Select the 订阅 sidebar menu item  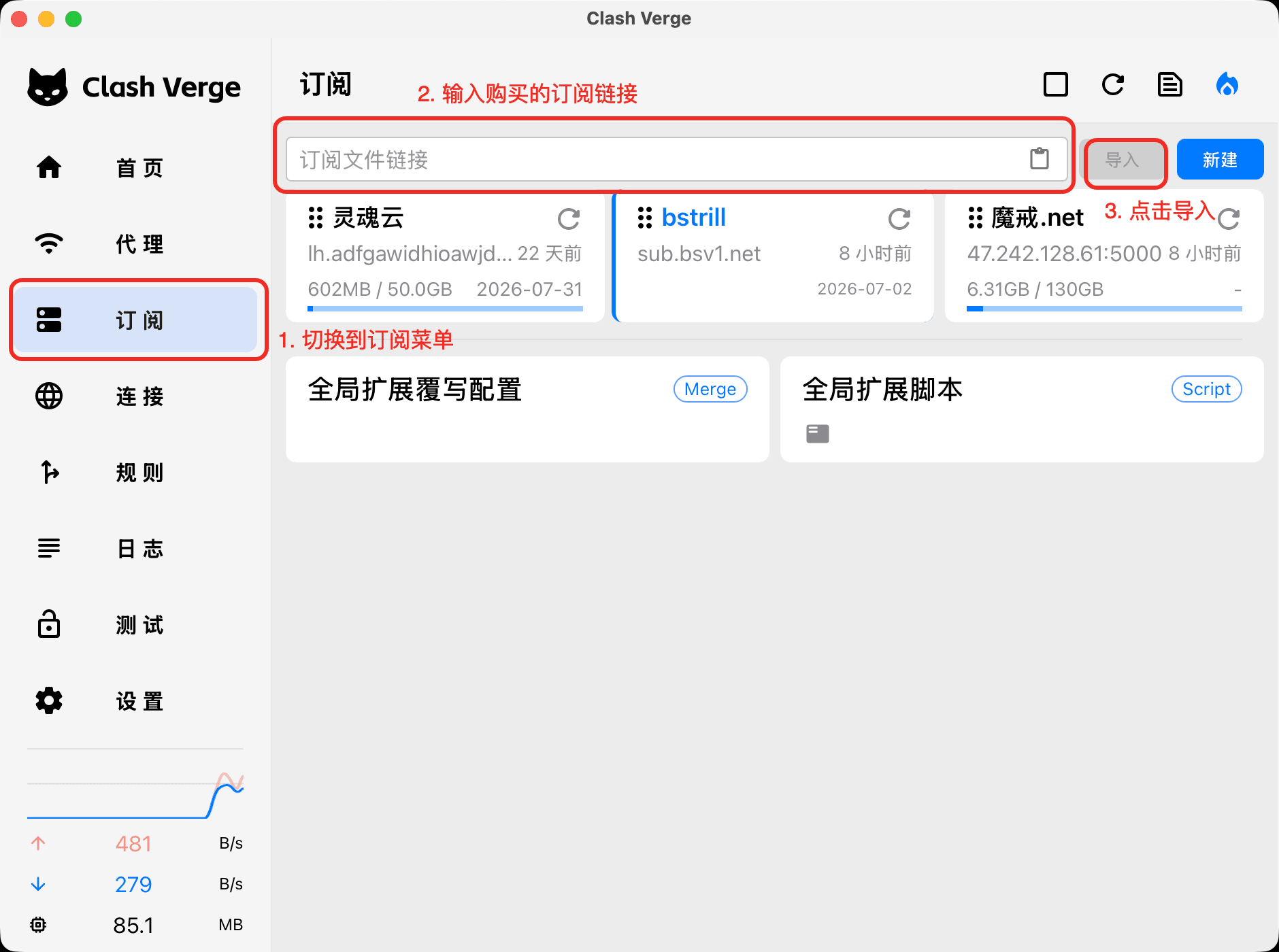click(x=135, y=320)
